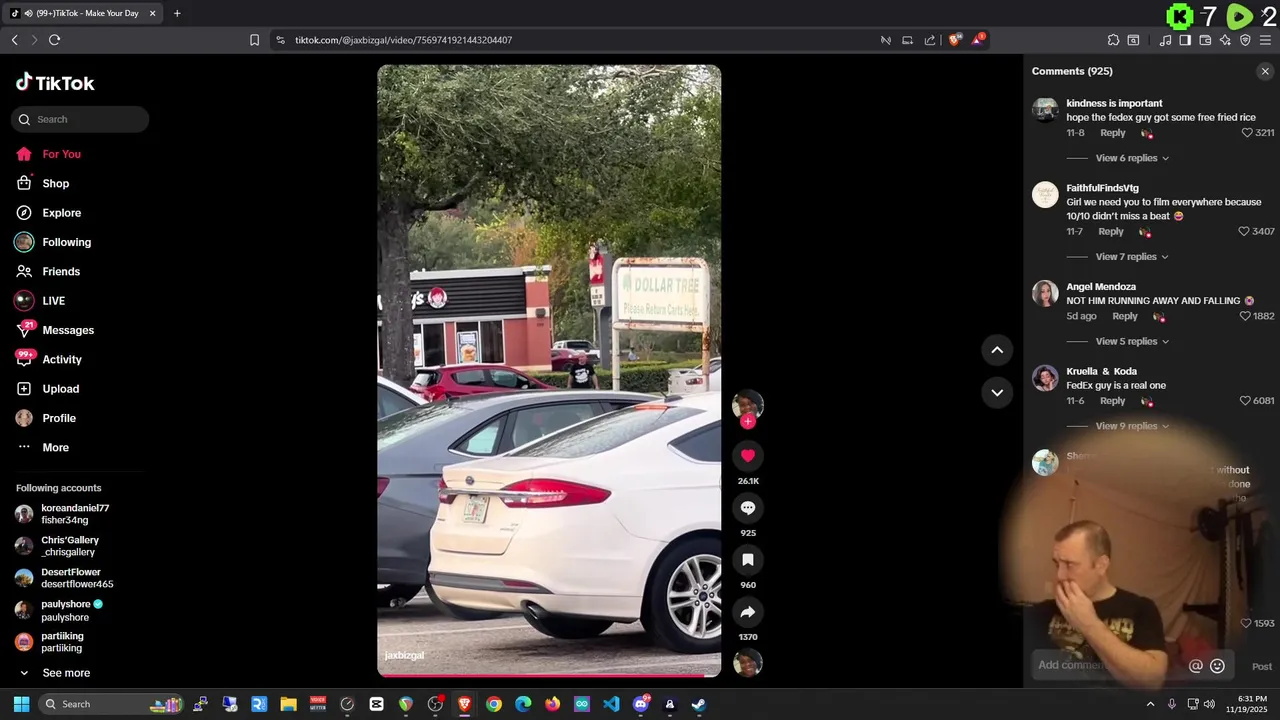Reply to Kruella & Koda's comment
This screenshot has width=1280, height=720.
[1113, 401]
